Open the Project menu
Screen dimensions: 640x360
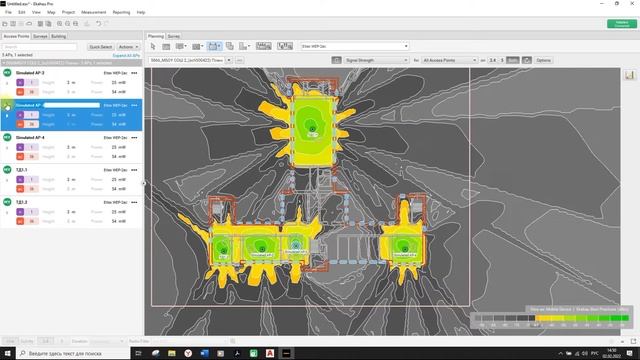pos(68,12)
